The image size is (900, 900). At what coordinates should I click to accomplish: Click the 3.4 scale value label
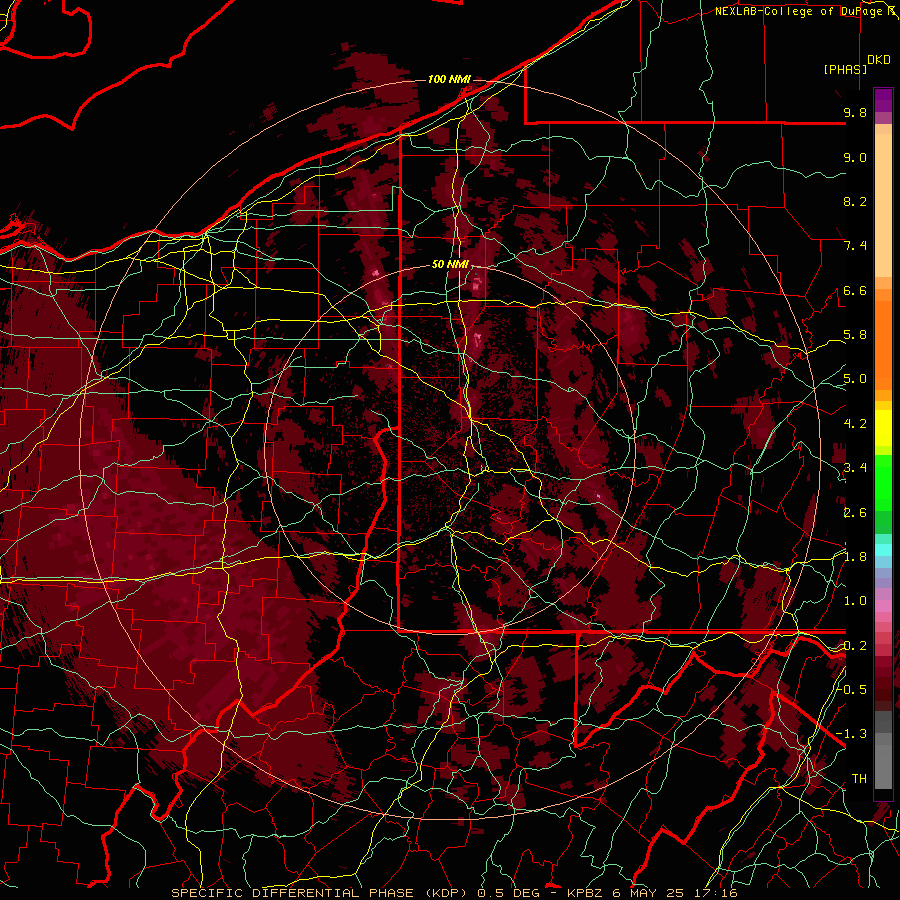click(x=855, y=468)
